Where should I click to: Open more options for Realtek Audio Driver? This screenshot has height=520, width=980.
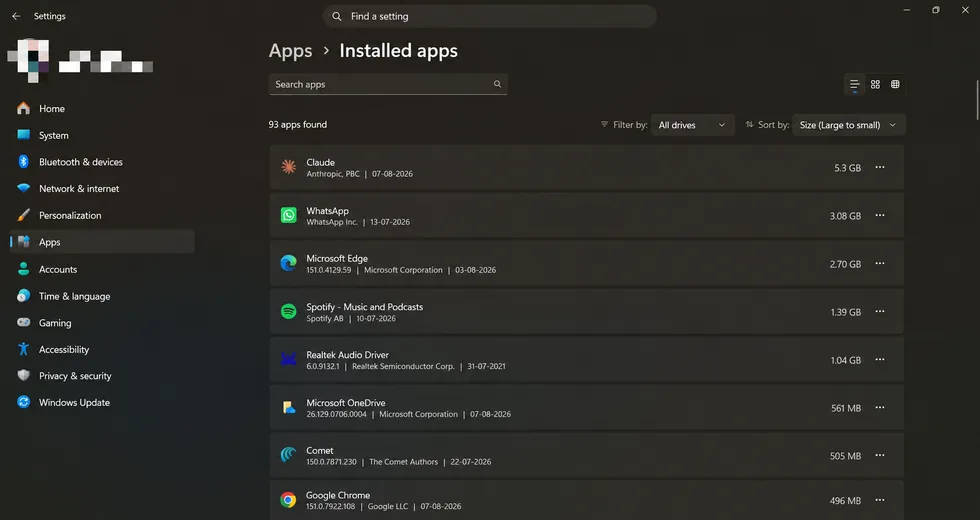pyautogui.click(x=880, y=359)
